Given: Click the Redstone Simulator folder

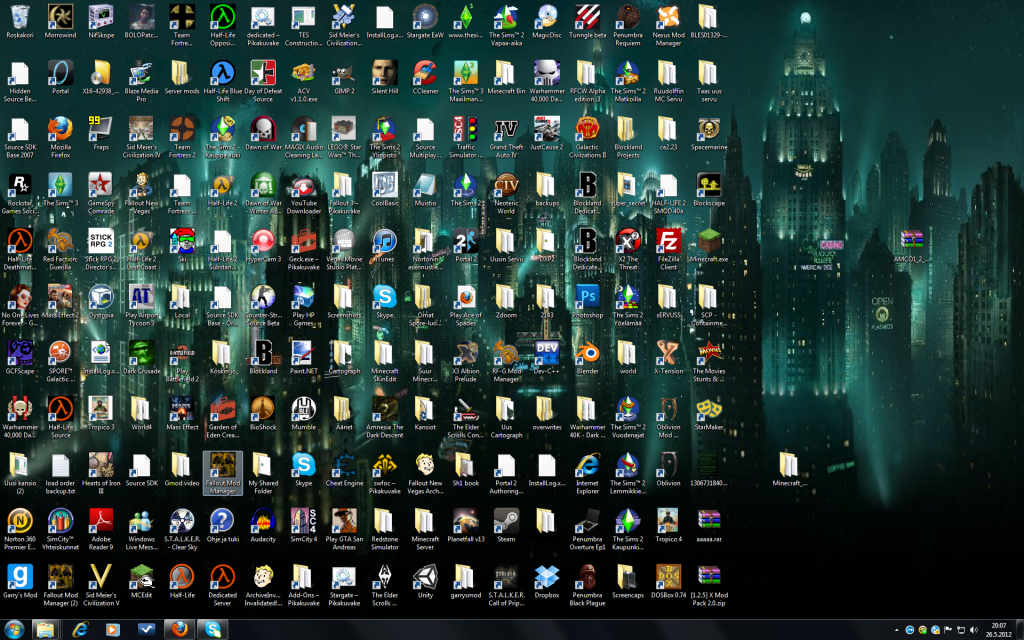Looking at the screenshot, I should click(384, 531).
